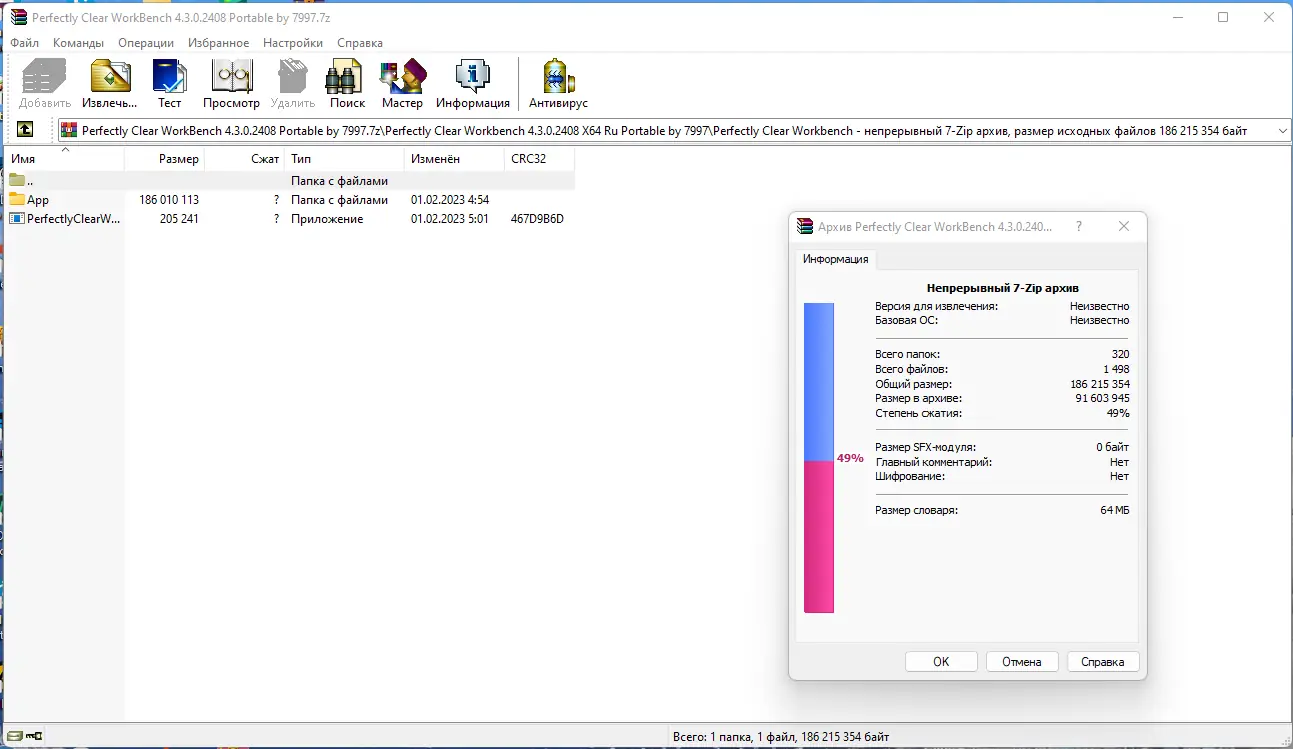Click the drive icon in the status bar
Image resolution: width=1293 pixels, height=749 pixels.
tap(14, 737)
